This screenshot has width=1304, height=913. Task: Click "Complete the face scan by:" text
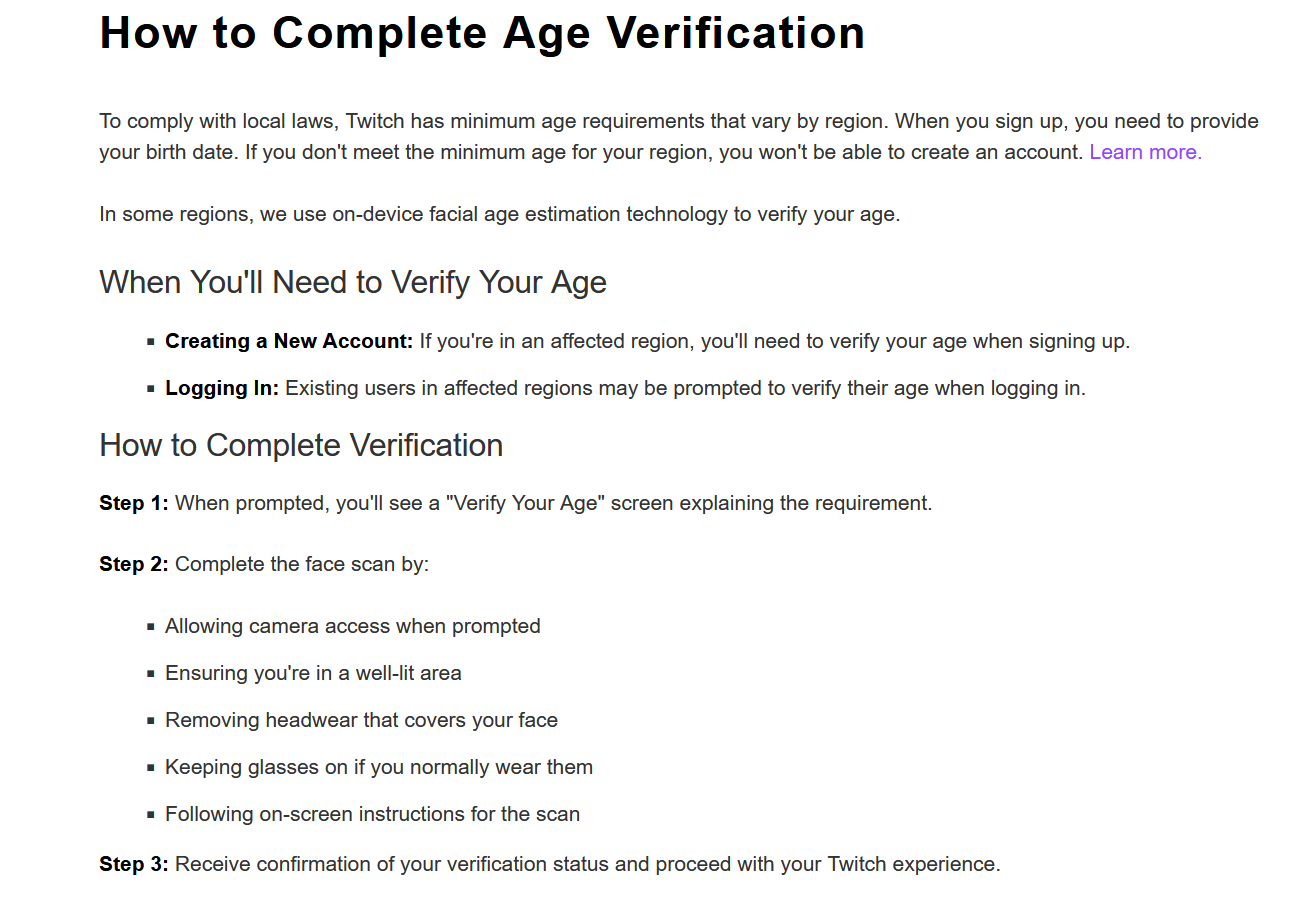click(302, 564)
